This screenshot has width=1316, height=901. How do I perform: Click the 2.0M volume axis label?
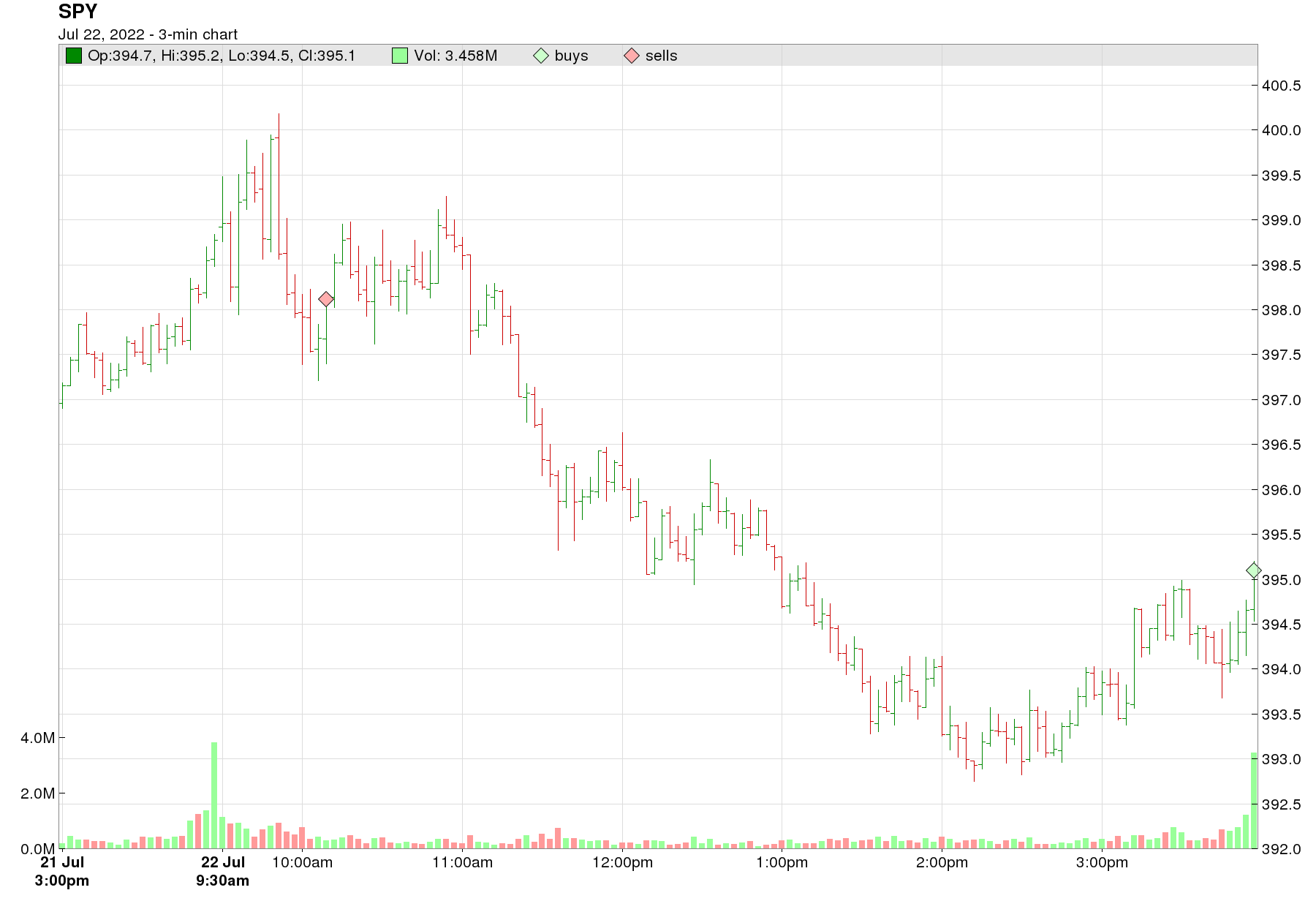pyautogui.click(x=38, y=793)
